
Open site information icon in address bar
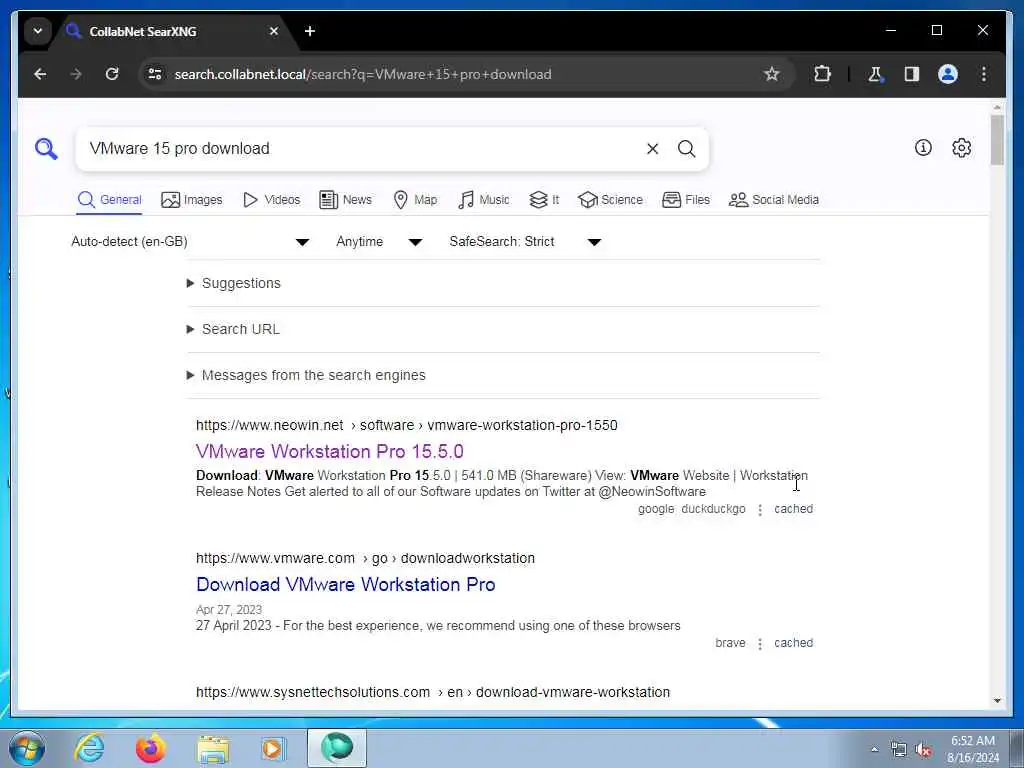coord(155,74)
